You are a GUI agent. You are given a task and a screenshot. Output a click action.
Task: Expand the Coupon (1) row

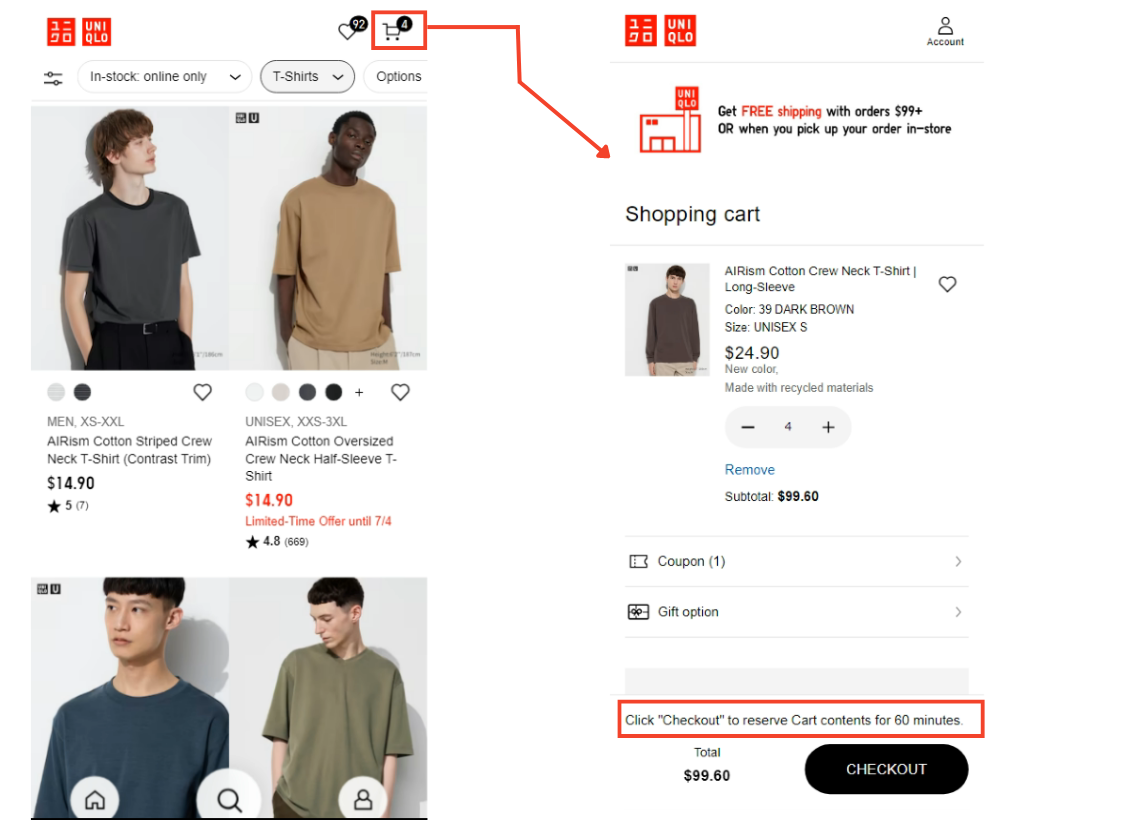coord(796,561)
